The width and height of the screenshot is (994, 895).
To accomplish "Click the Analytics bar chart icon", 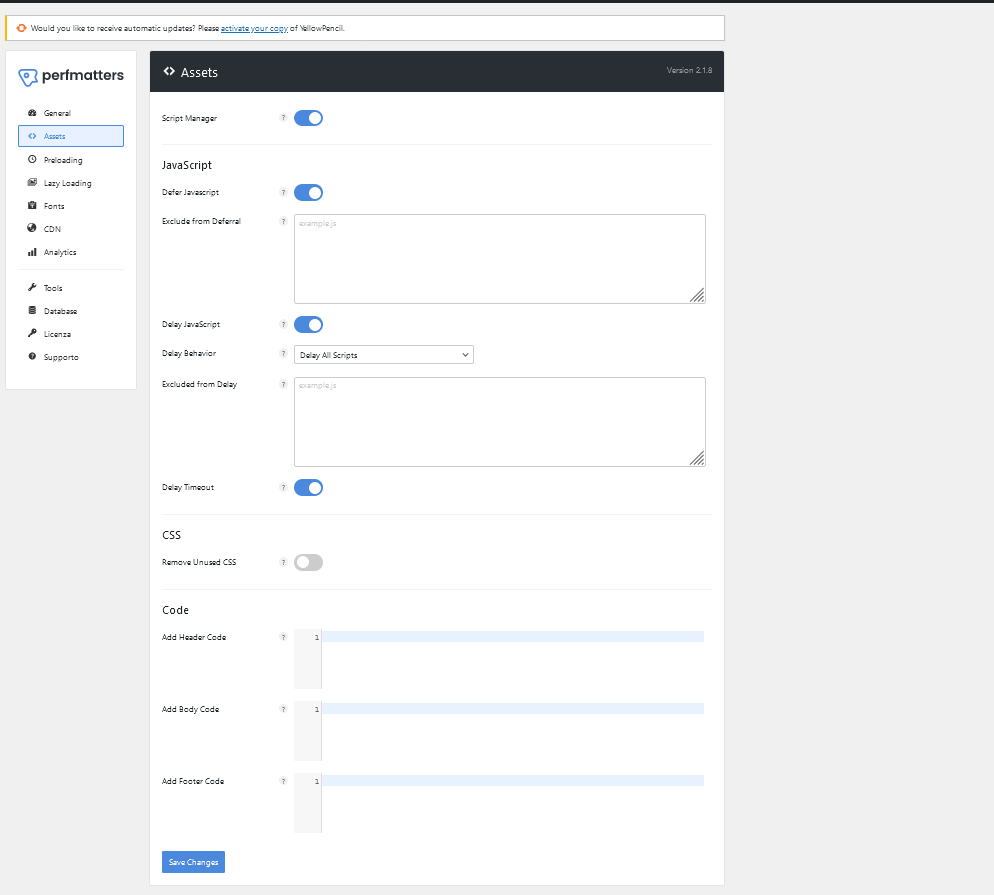I will pyautogui.click(x=32, y=252).
